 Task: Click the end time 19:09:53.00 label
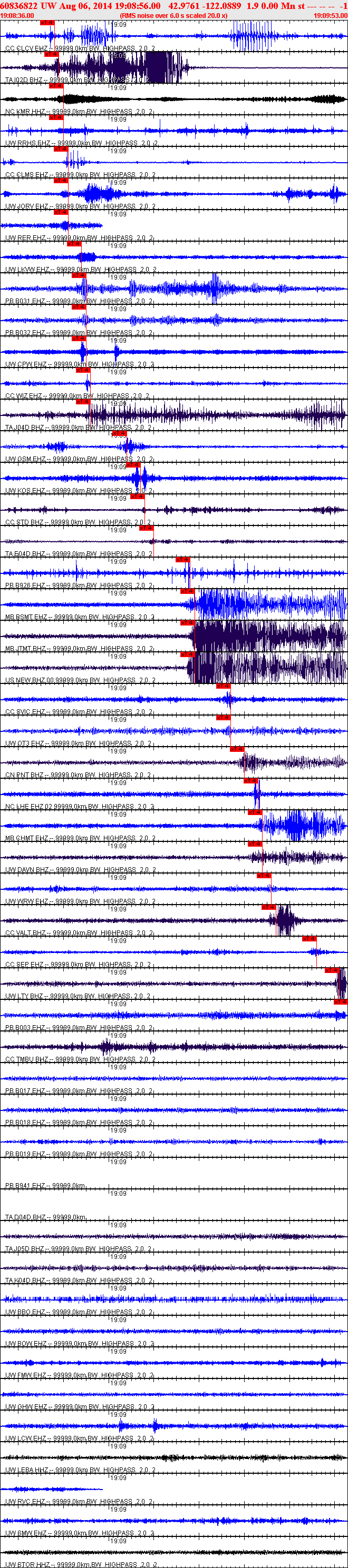coord(330,15)
